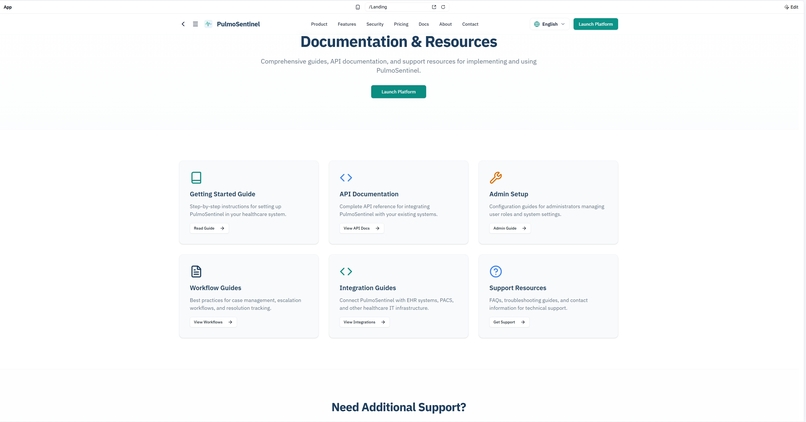The image size is (806, 422).
Task: Open the About nav item
Action: click(x=445, y=24)
